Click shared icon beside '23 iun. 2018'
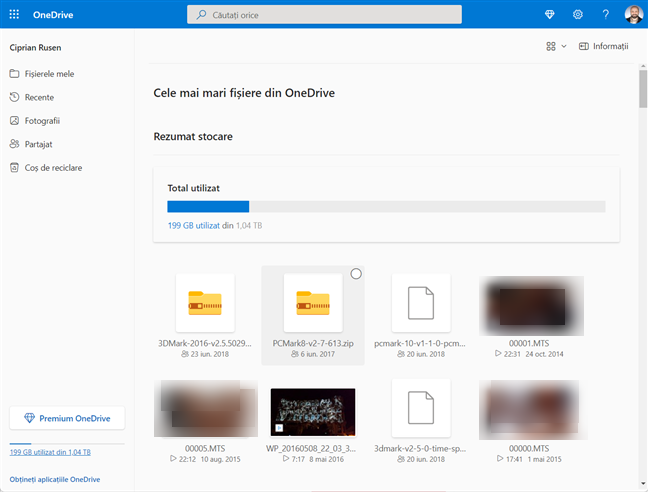This screenshot has width=648, height=492. click(x=185, y=354)
